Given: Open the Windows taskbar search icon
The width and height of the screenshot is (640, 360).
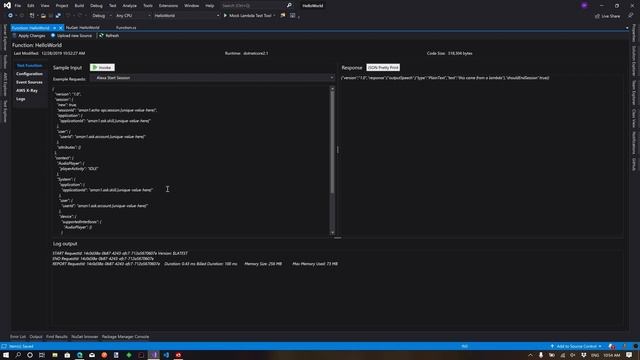Looking at the screenshot, I should 18,355.
